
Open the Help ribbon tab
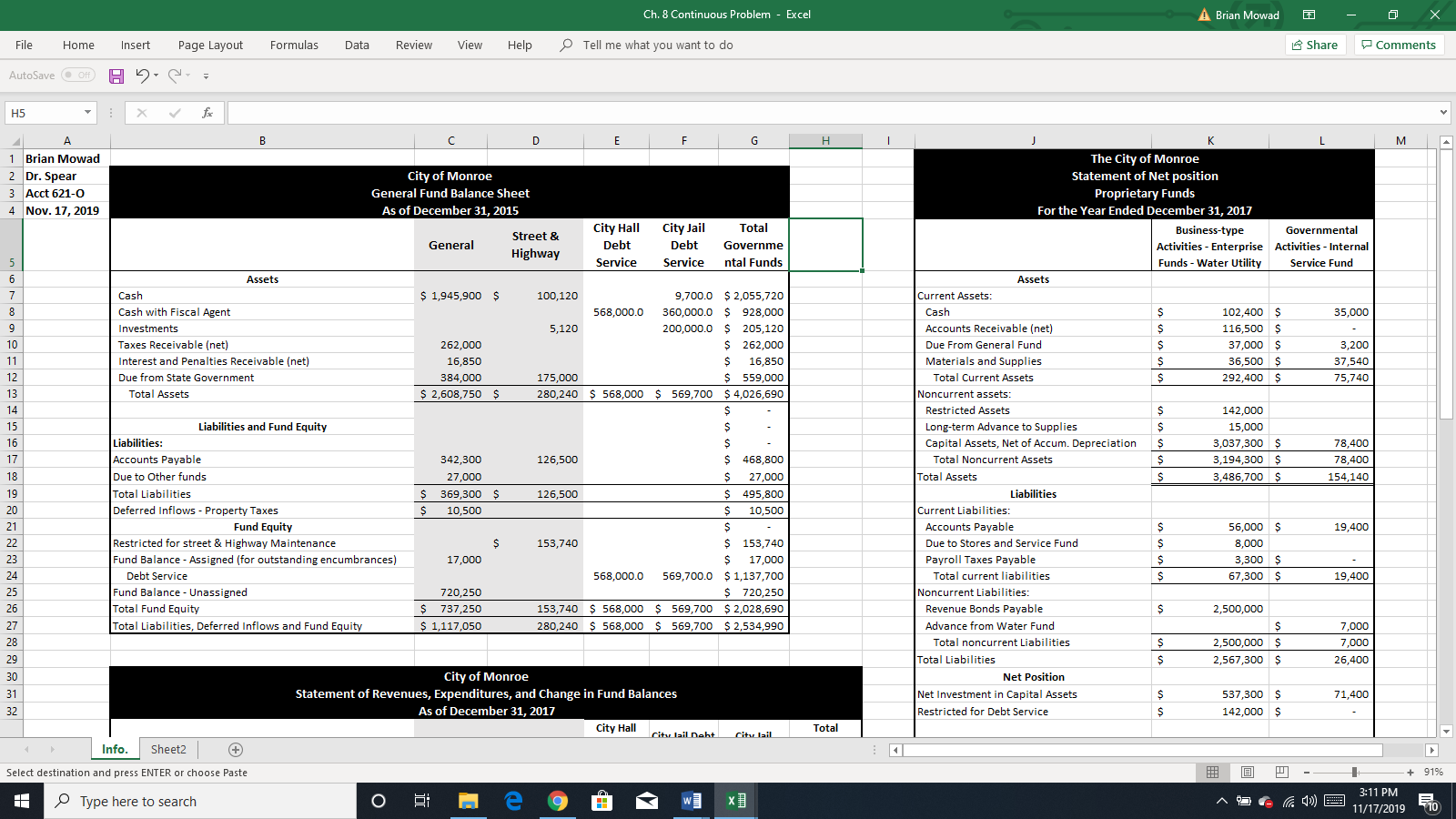pos(520,45)
